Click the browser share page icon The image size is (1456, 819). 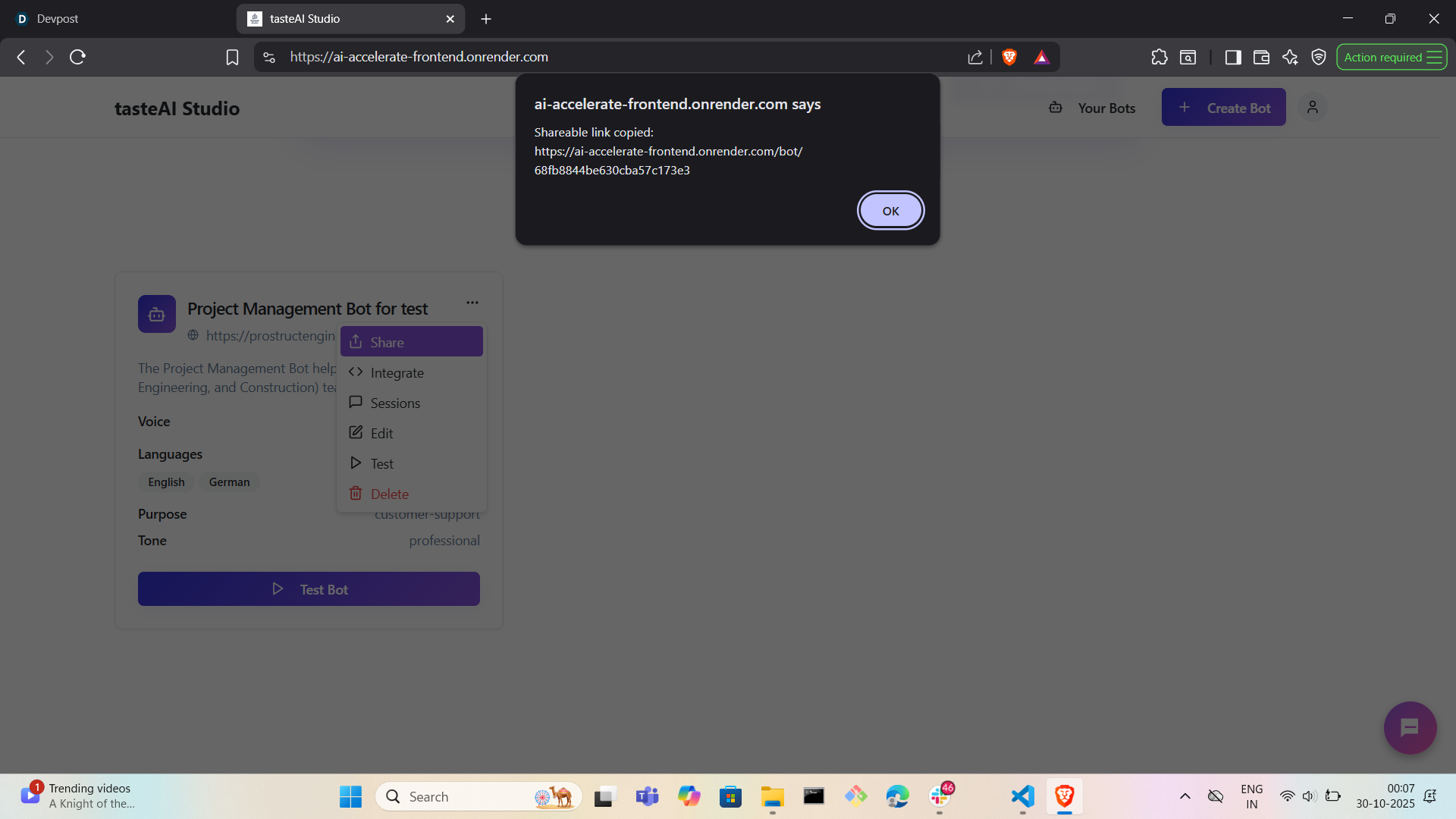click(x=975, y=57)
